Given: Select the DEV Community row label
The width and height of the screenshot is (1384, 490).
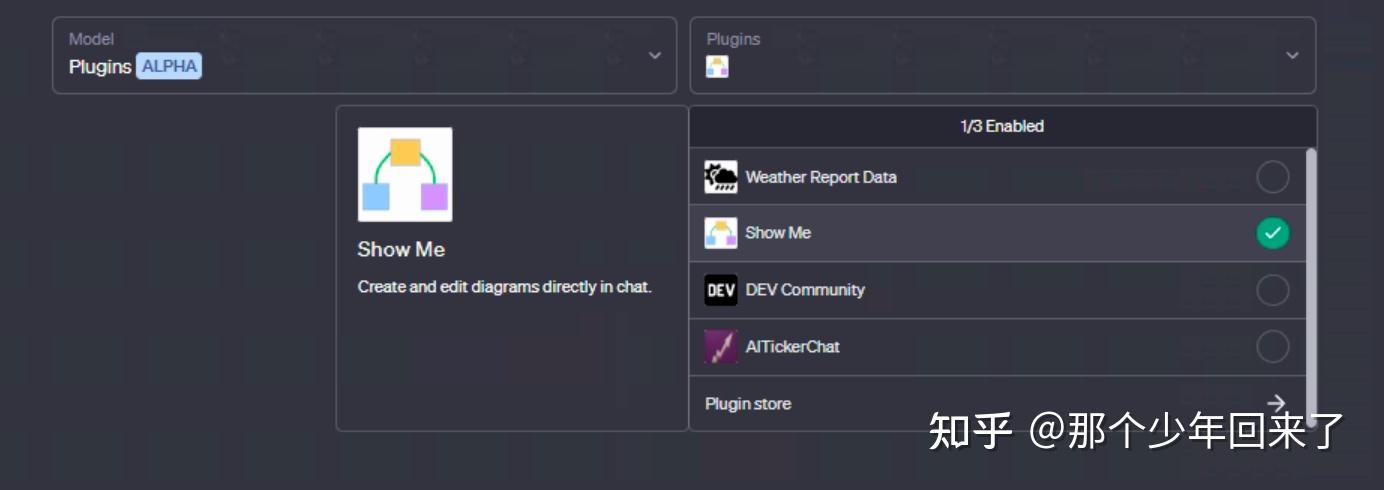Looking at the screenshot, I should click(x=805, y=290).
